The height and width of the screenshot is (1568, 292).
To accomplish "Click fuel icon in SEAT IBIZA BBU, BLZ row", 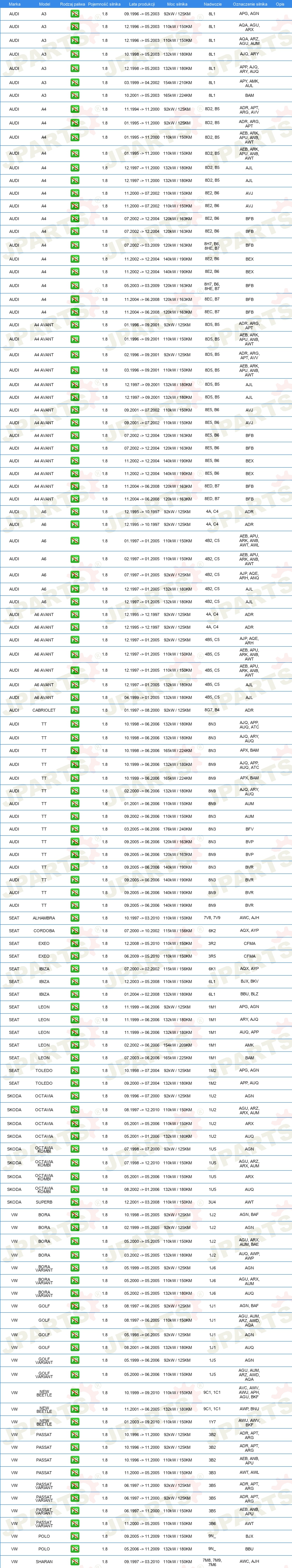I will click(x=74, y=994).
